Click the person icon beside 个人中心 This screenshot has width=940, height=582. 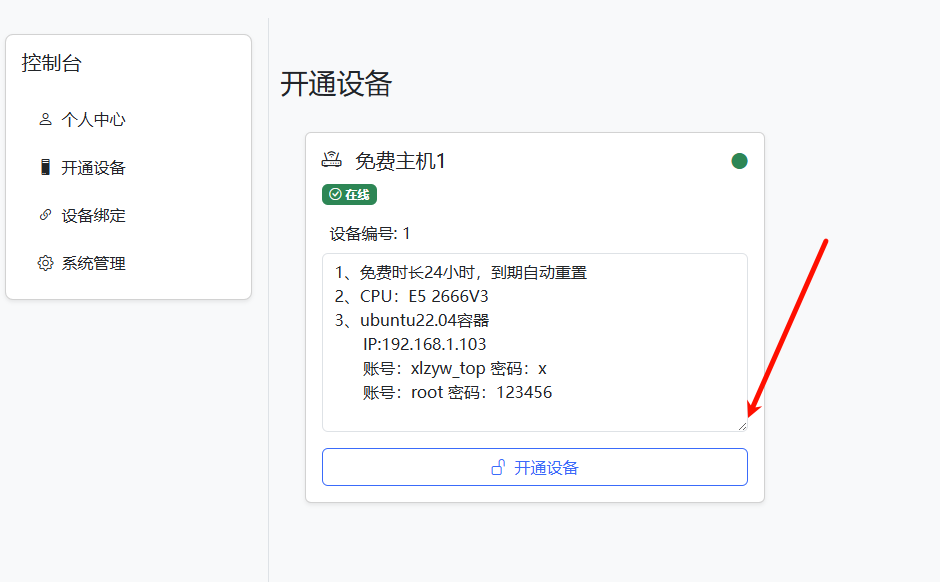tap(45, 119)
